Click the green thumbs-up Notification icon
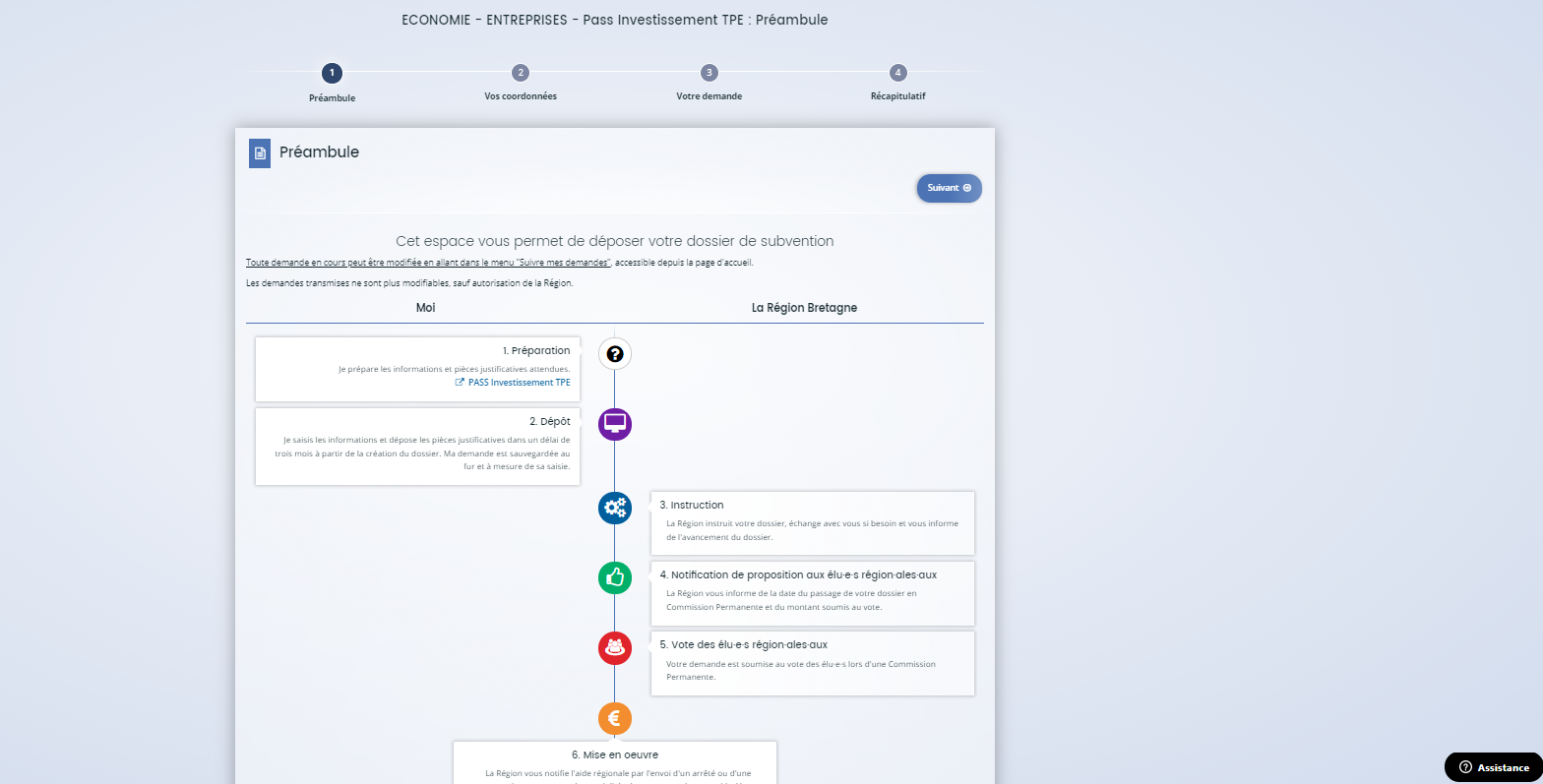Screen dimensions: 1543x784 pos(615,577)
